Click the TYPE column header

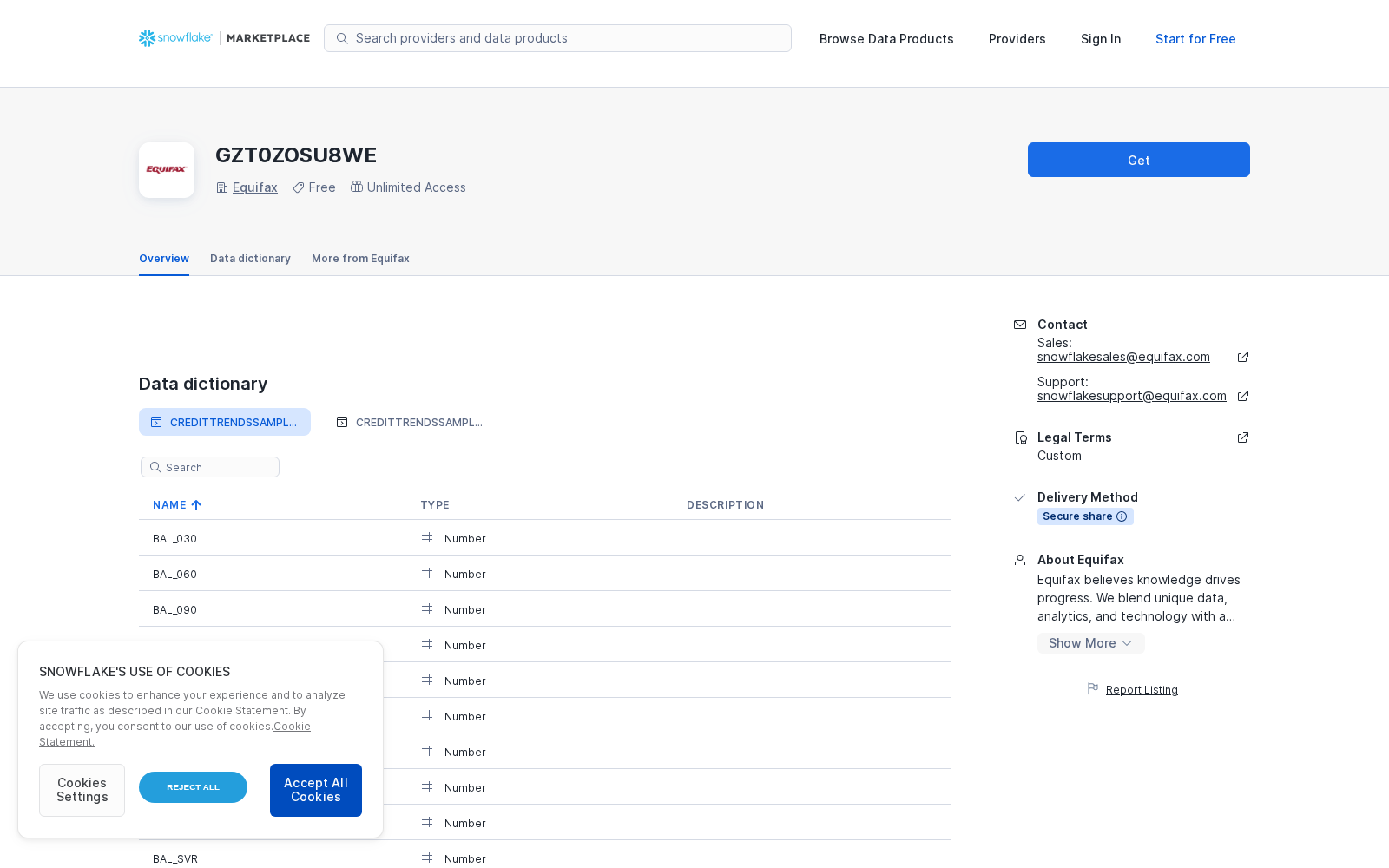[x=435, y=505]
